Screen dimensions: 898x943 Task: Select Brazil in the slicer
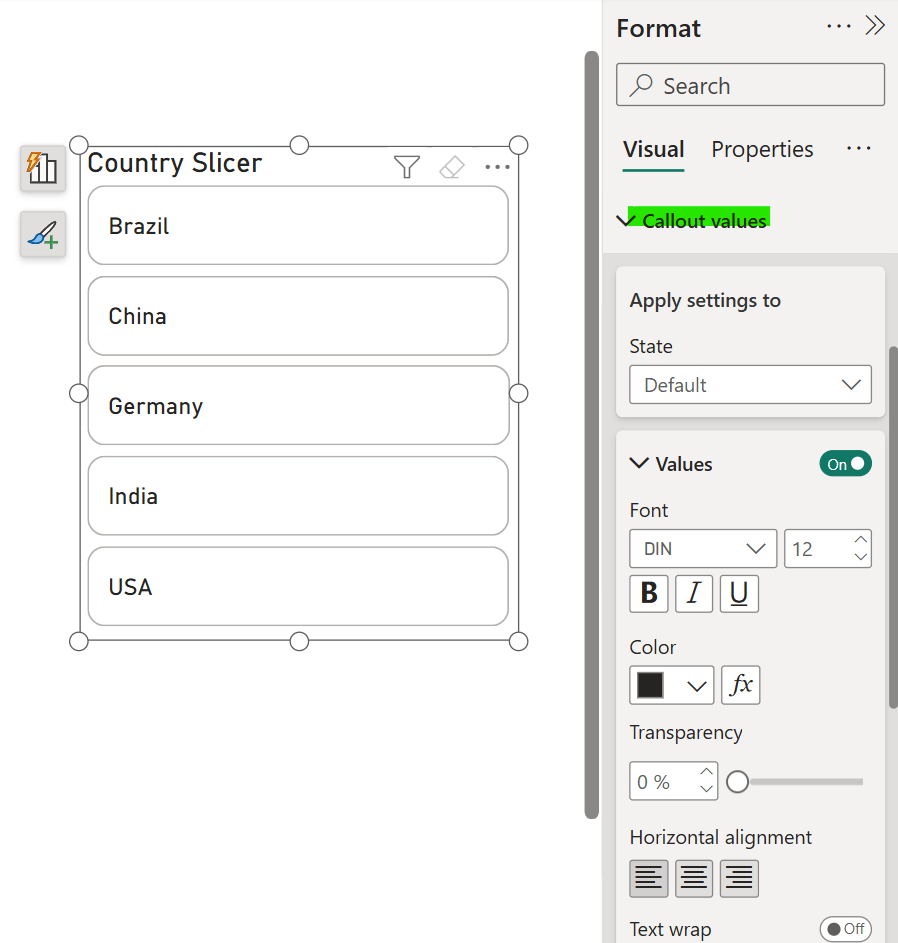[298, 226]
